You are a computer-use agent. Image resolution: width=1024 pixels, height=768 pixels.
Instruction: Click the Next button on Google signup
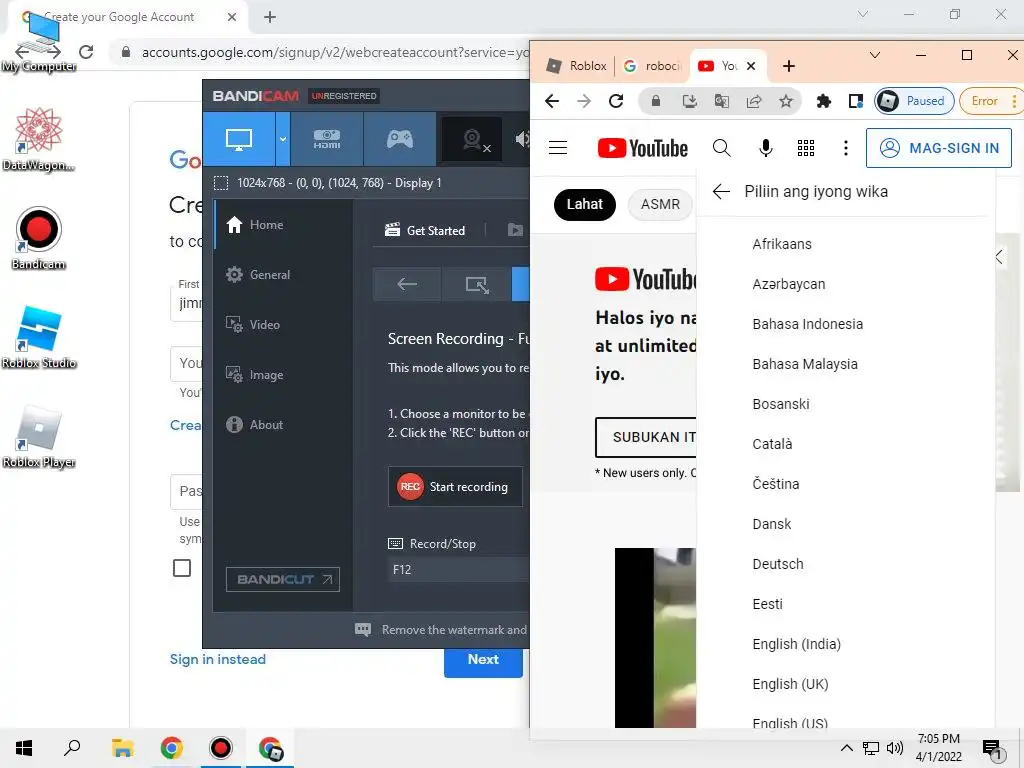point(483,660)
